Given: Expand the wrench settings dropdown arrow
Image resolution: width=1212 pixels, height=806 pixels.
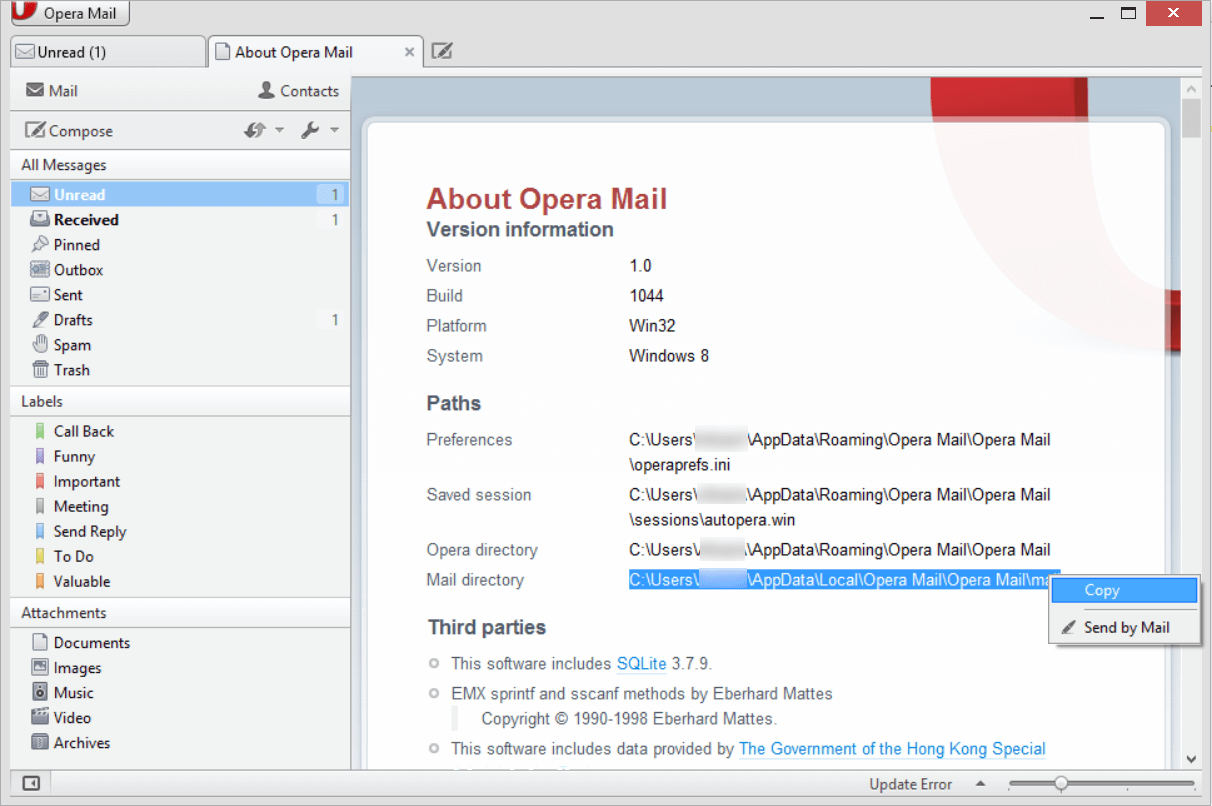Looking at the screenshot, I should [334, 130].
